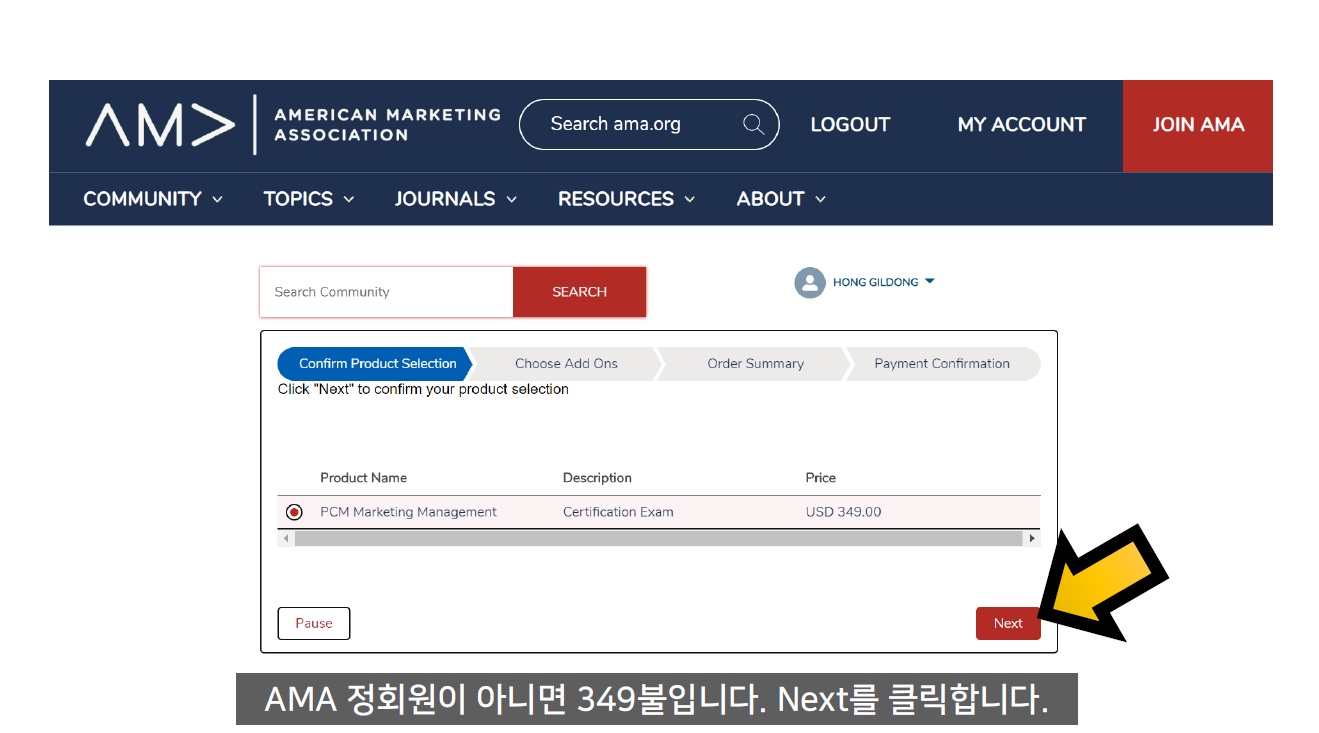Click the Search ama.org field
Image resolution: width=1319 pixels, height=733 pixels.
pyautogui.click(x=648, y=125)
